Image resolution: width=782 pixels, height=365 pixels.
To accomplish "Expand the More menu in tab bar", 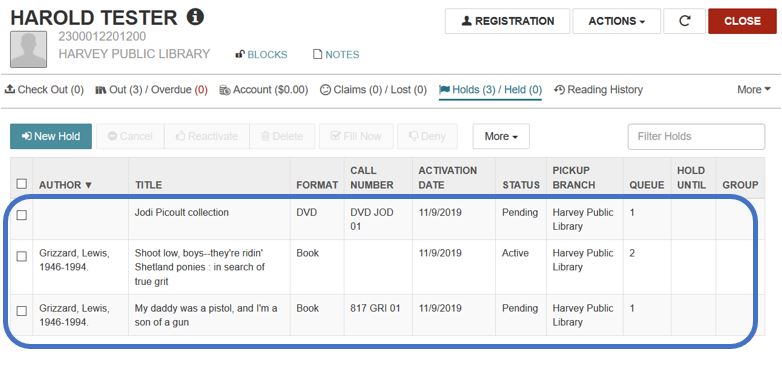I will 754,90.
